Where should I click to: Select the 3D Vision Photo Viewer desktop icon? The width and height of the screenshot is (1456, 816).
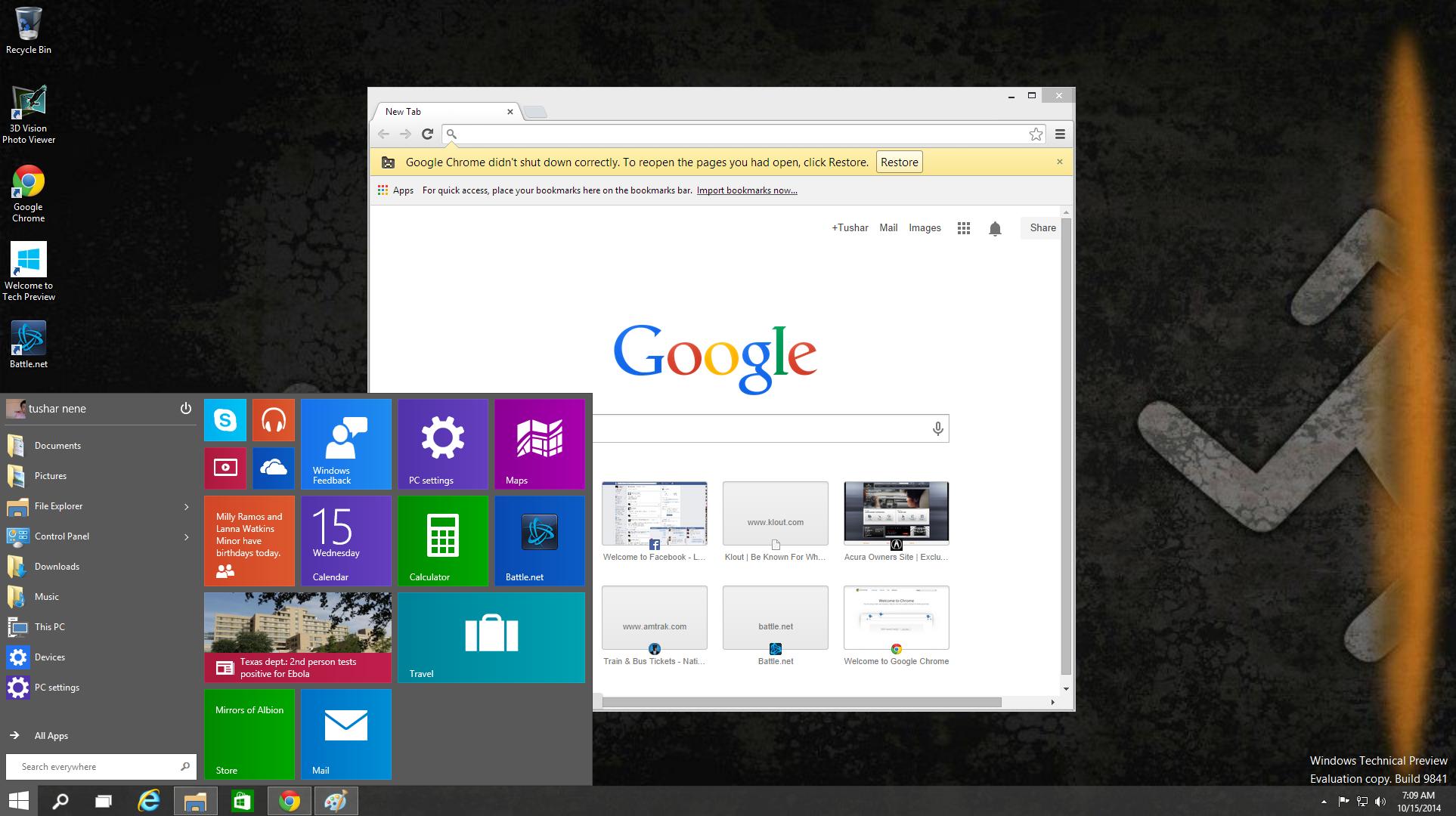click(29, 114)
